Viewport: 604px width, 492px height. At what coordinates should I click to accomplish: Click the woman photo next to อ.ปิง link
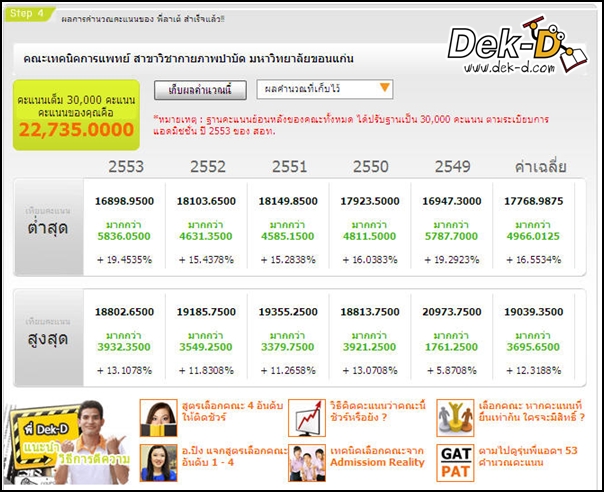[159, 462]
